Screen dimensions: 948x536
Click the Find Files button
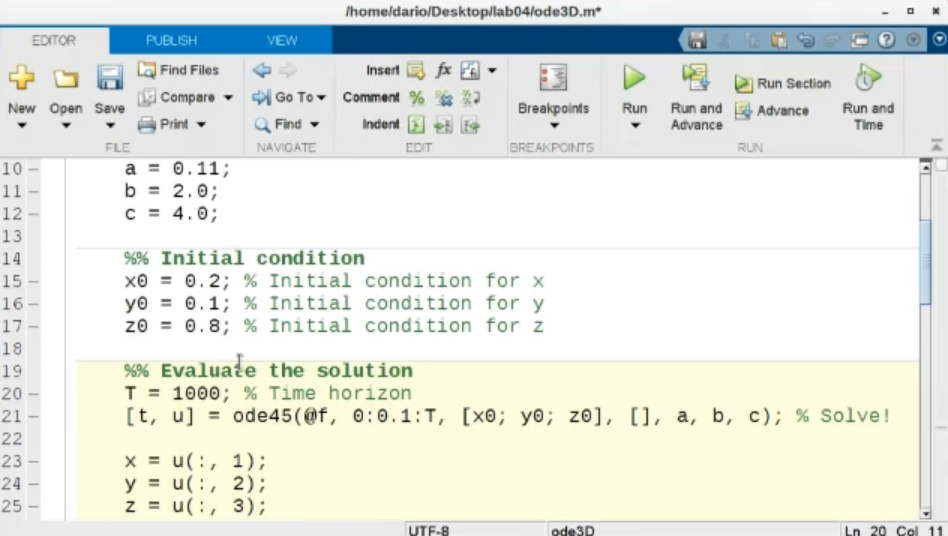tap(178, 70)
